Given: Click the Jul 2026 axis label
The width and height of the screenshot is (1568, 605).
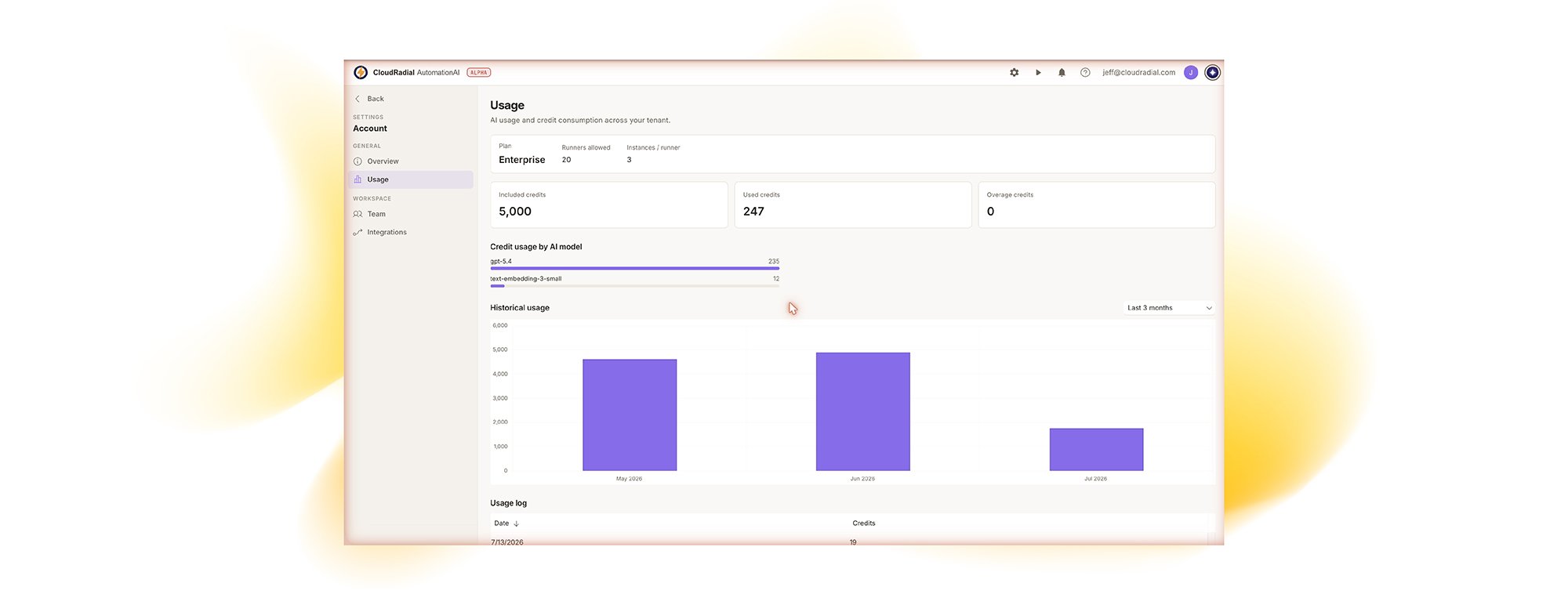Looking at the screenshot, I should (1095, 479).
